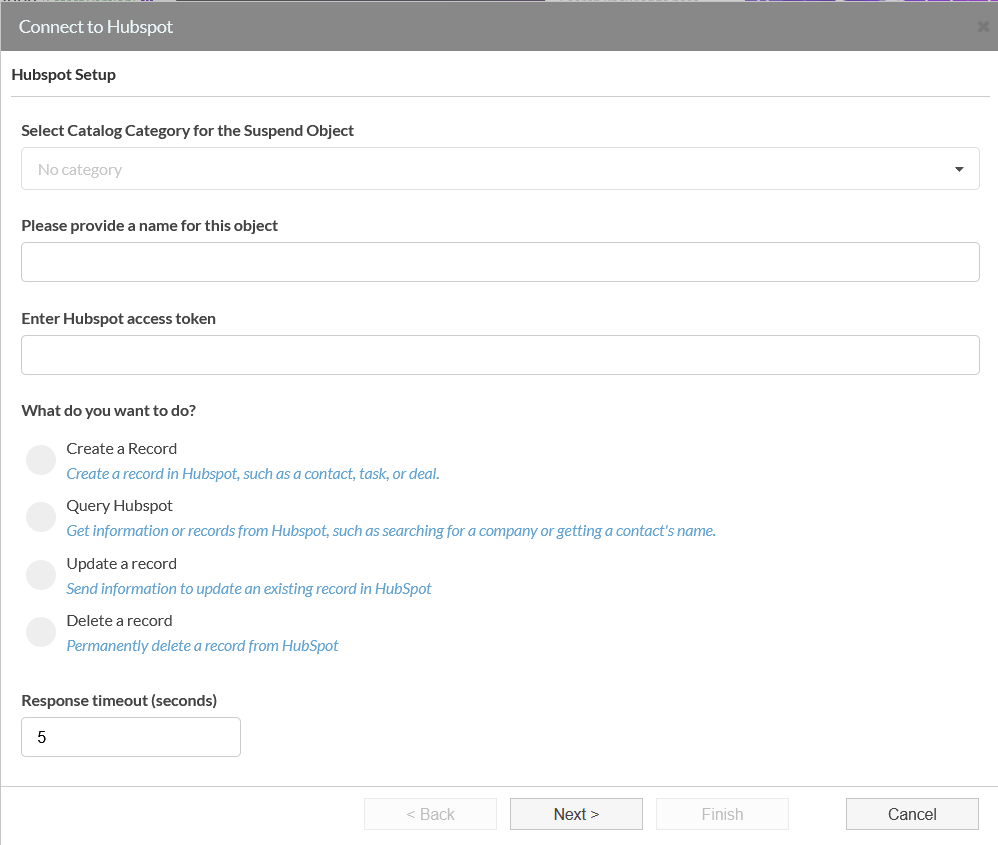Click 'Response timeout (seconds)' label
The width and height of the screenshot is (998, 845).
pyautogui.click(x=119, y=701)
